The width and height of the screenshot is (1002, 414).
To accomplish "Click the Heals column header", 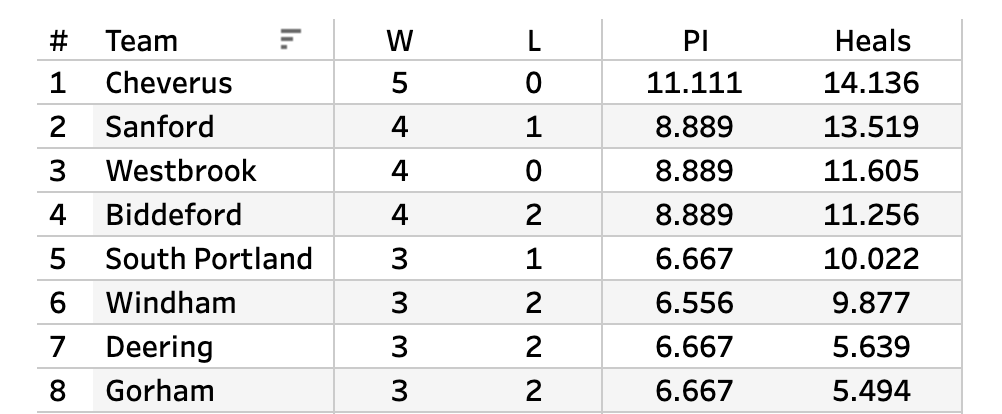I will pyautogui.click(x=873, y=41).
